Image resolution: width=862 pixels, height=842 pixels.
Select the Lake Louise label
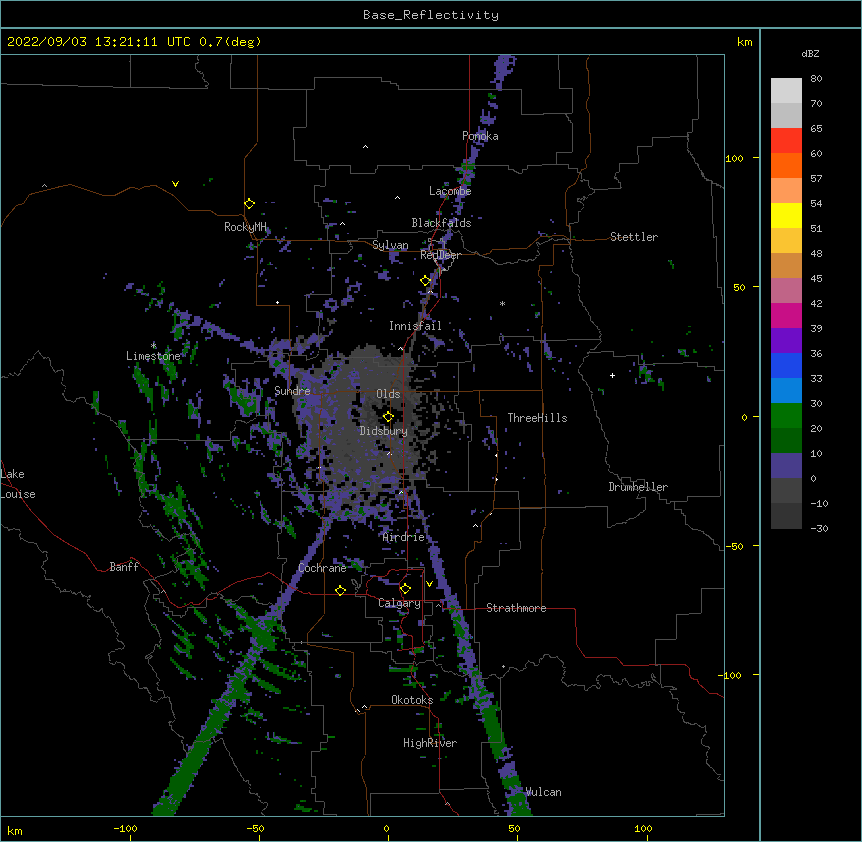pyautogui.click(x=18, y=484)
